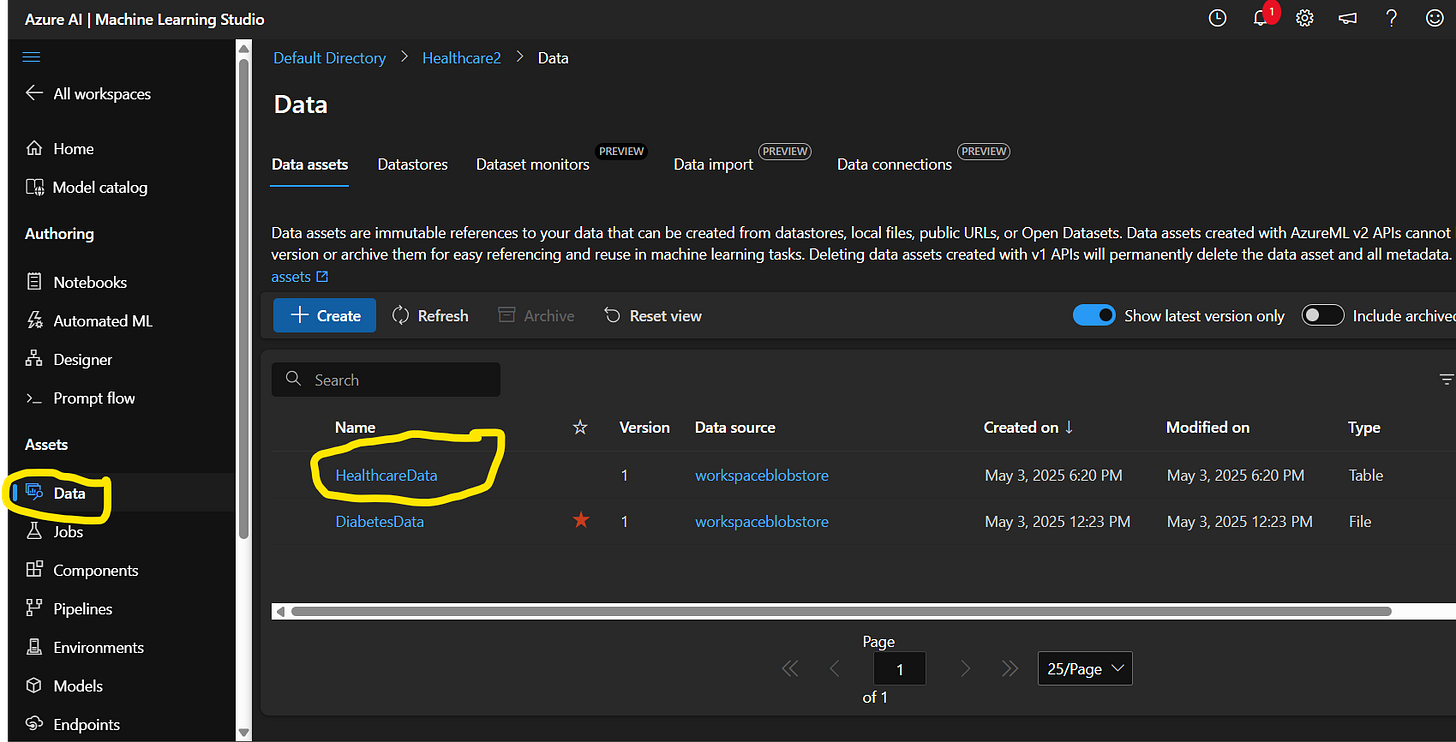Viewport: 1456px width, 742px height.
Task: Click the Type column header
Action: point(1364,427)
